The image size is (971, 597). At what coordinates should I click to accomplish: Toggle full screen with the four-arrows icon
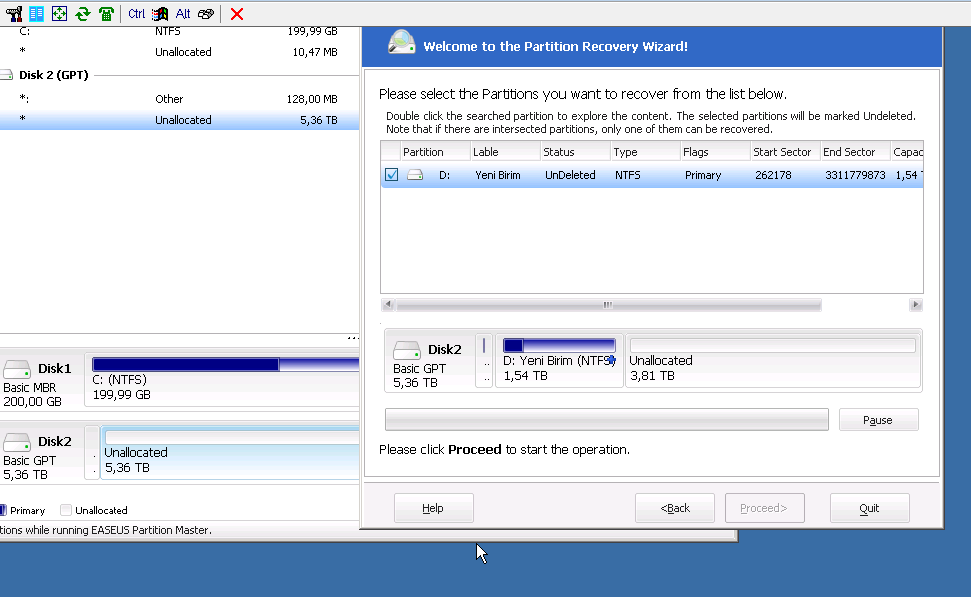pos(59,13)
